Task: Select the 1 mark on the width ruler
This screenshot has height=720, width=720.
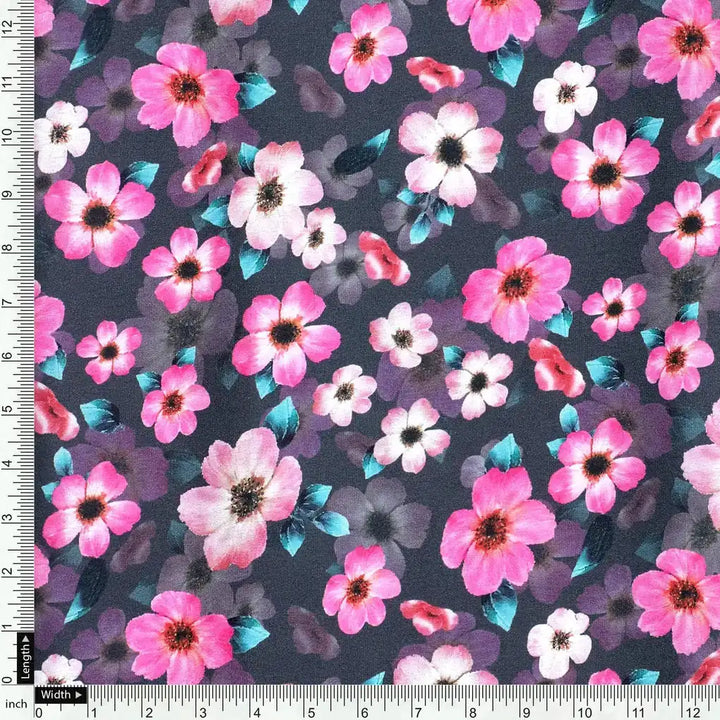Action: (x=94, y=711)
